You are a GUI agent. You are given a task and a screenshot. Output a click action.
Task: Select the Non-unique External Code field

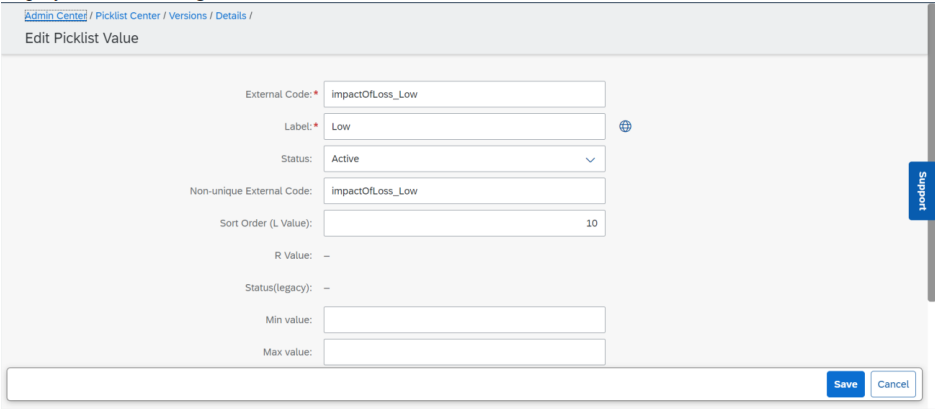[465, 191]
